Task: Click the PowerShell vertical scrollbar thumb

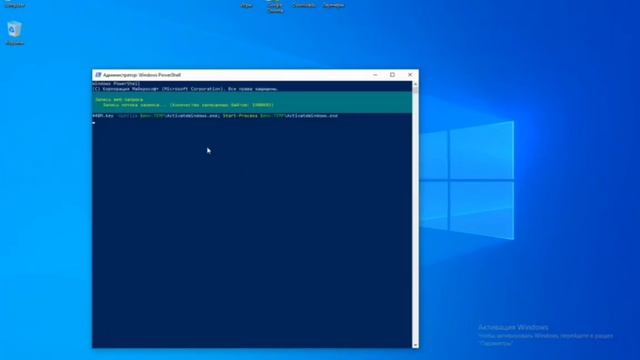Action: tap(415, 90)
